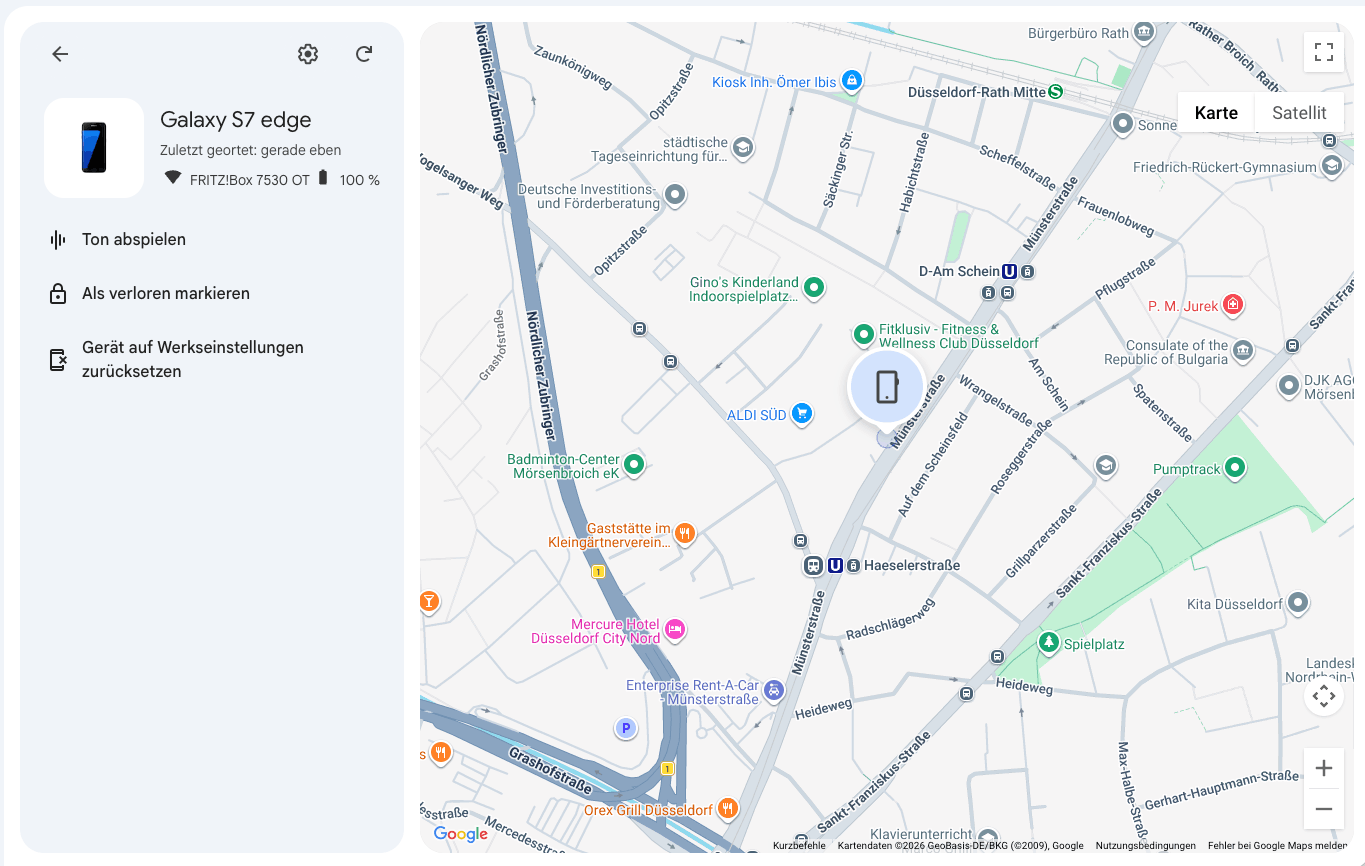Click Sonne marker pin
The height and width of the screenshot is (866, 1365).
(x=1122, y=124)
